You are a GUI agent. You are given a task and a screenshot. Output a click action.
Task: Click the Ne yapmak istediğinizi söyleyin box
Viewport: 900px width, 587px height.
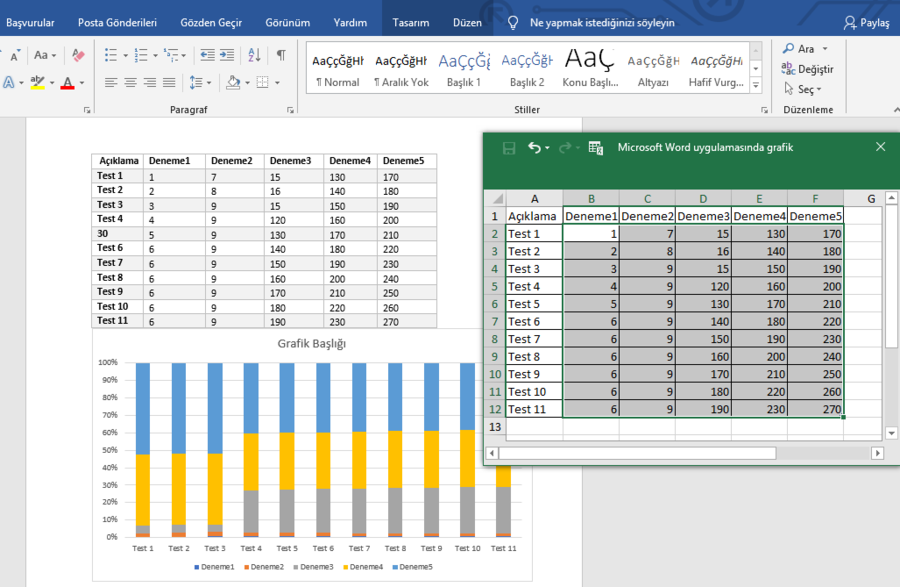[x=602, y=23]
